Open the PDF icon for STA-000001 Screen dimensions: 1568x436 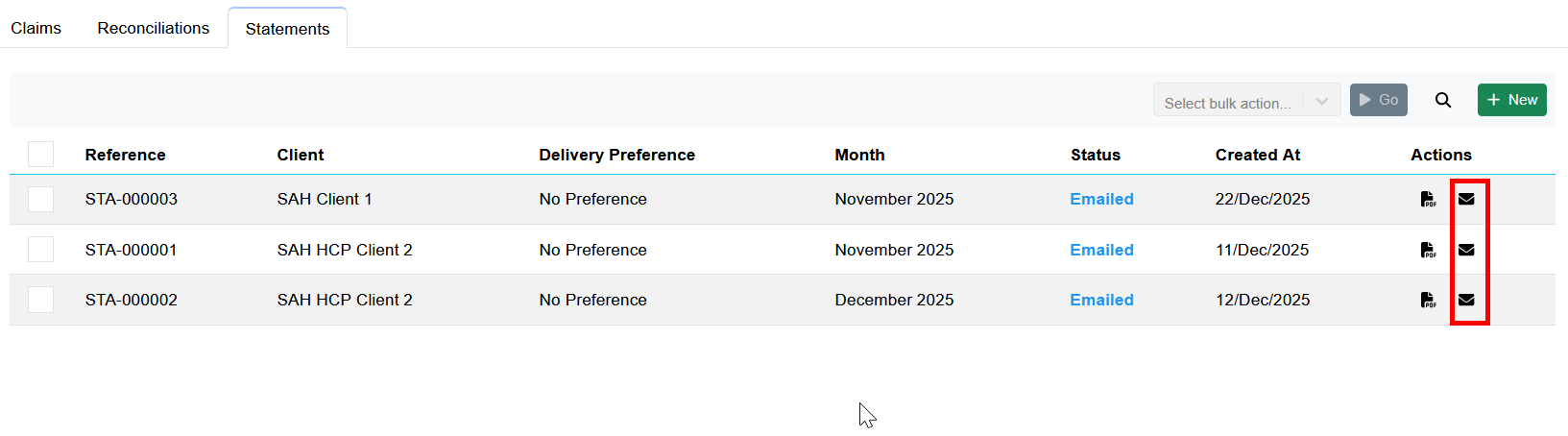pos(1429,250)
